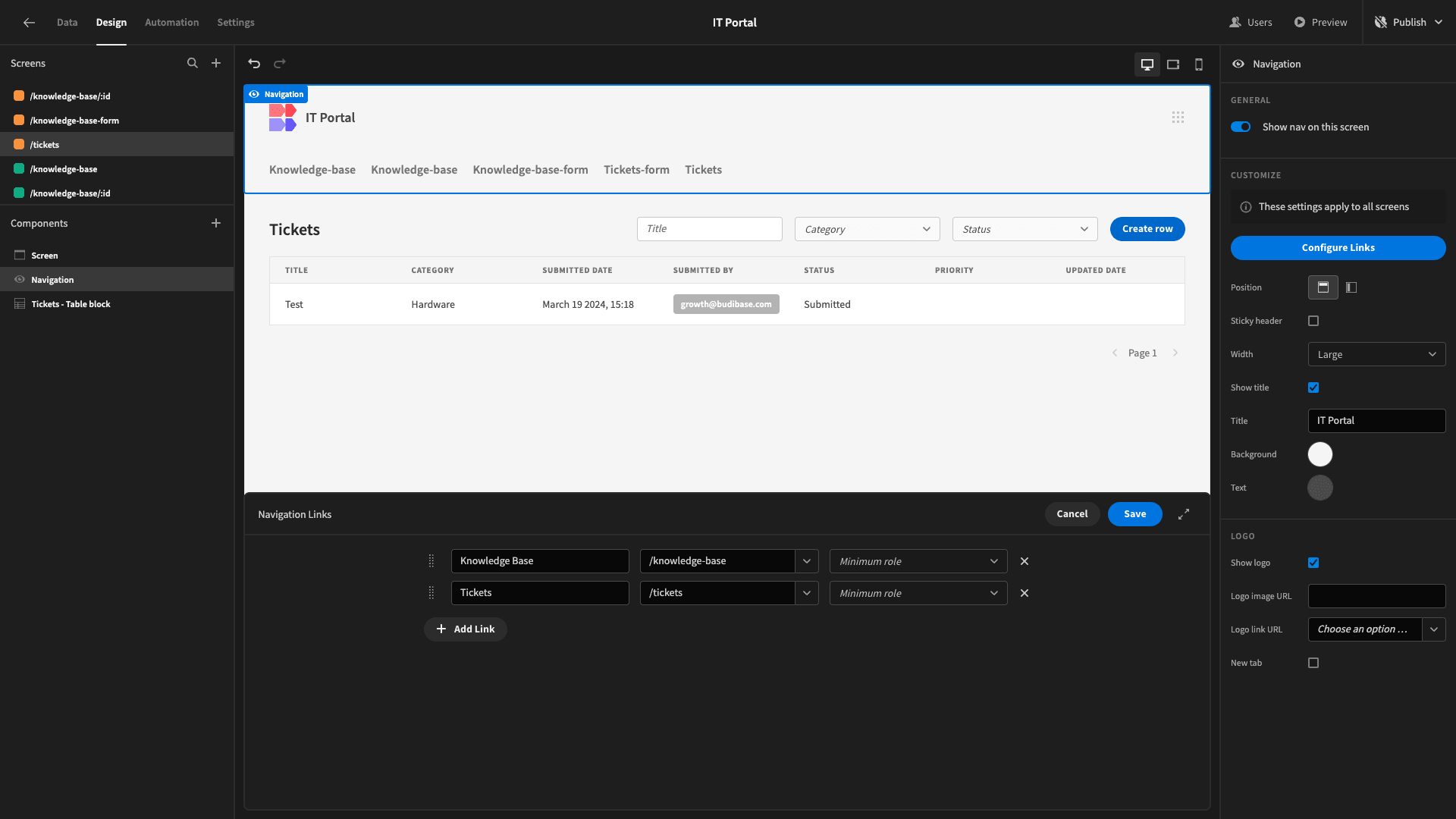The image size is (1456, 819).
Task: Switch to the Automation tab
Action: point(172,23)
